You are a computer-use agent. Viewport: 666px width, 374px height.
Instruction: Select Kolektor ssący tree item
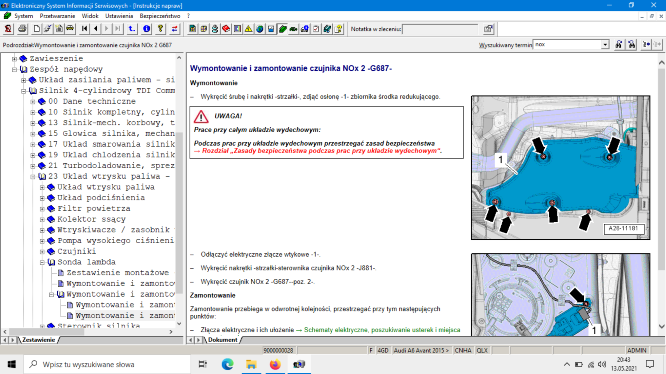point(91,219)
